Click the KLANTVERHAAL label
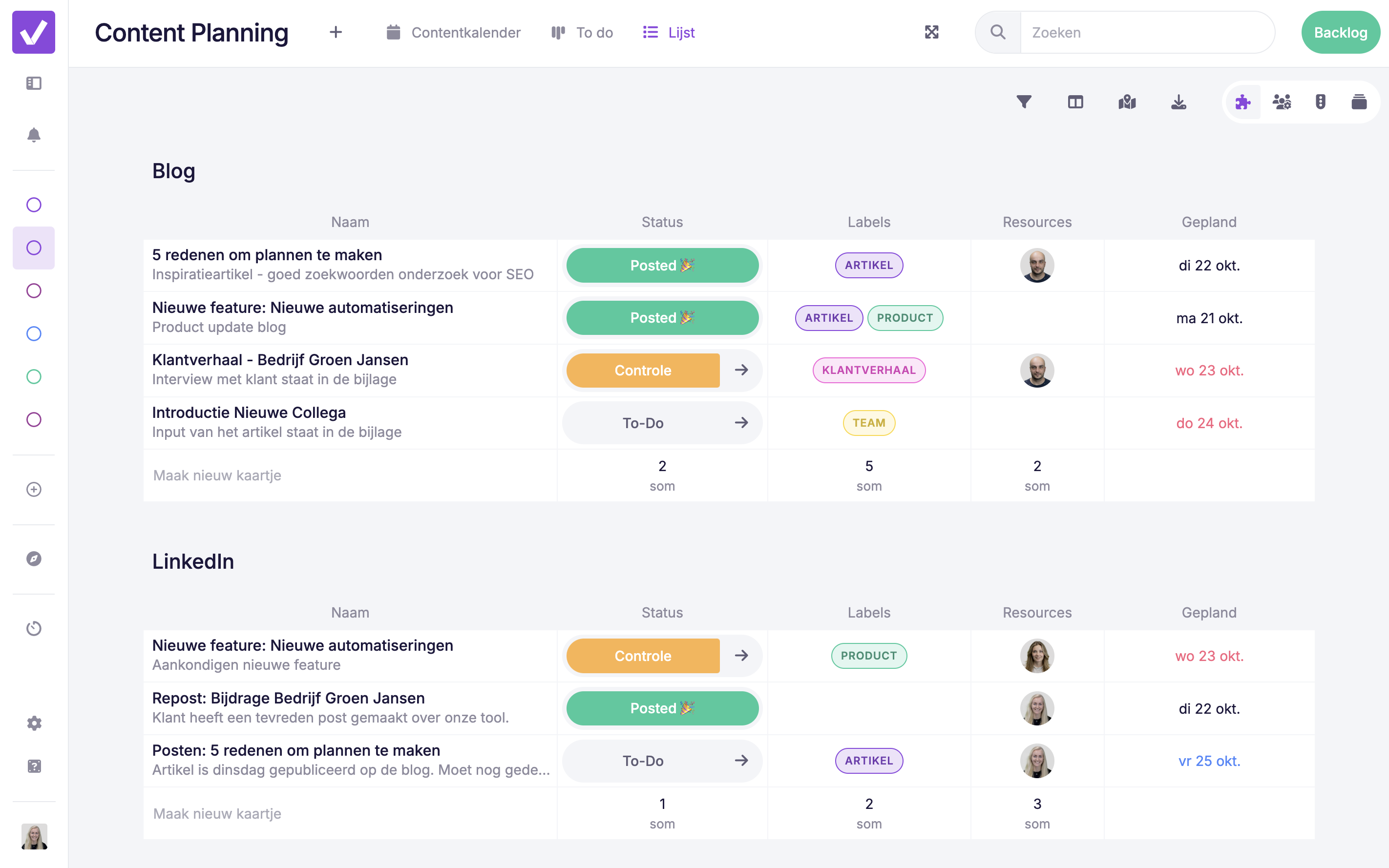 click(x=869, y=370)
